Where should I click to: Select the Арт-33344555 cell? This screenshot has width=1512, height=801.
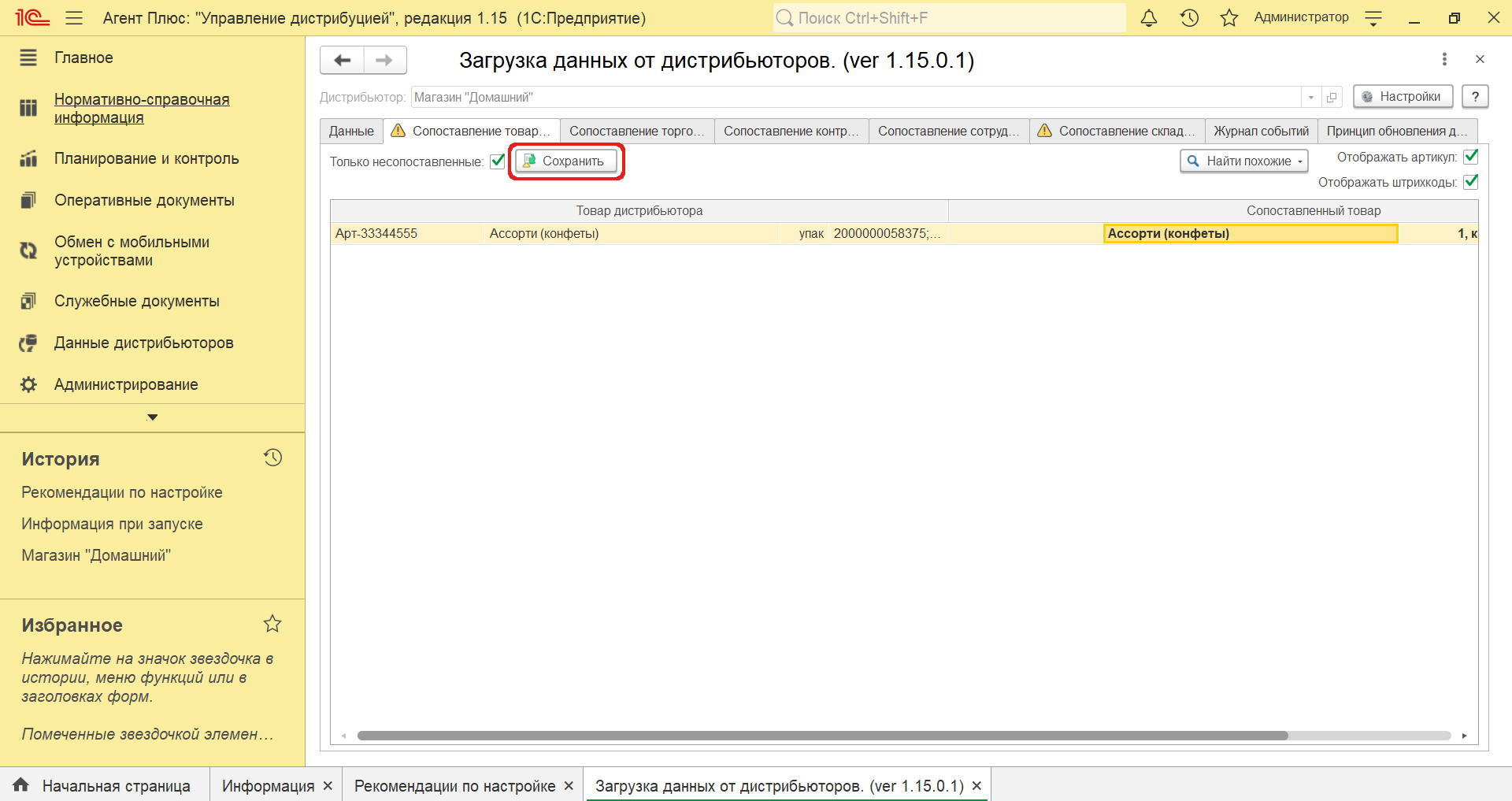[407, 233]
